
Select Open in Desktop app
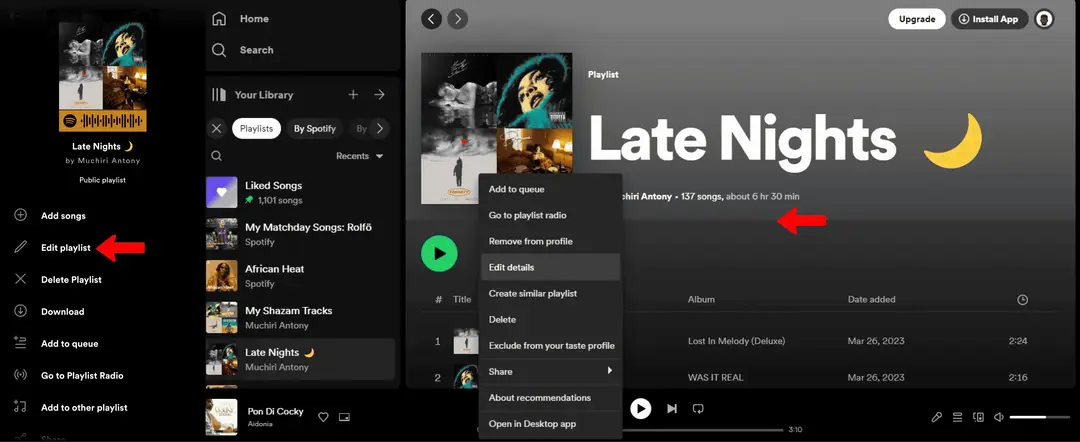pos(550,424)
